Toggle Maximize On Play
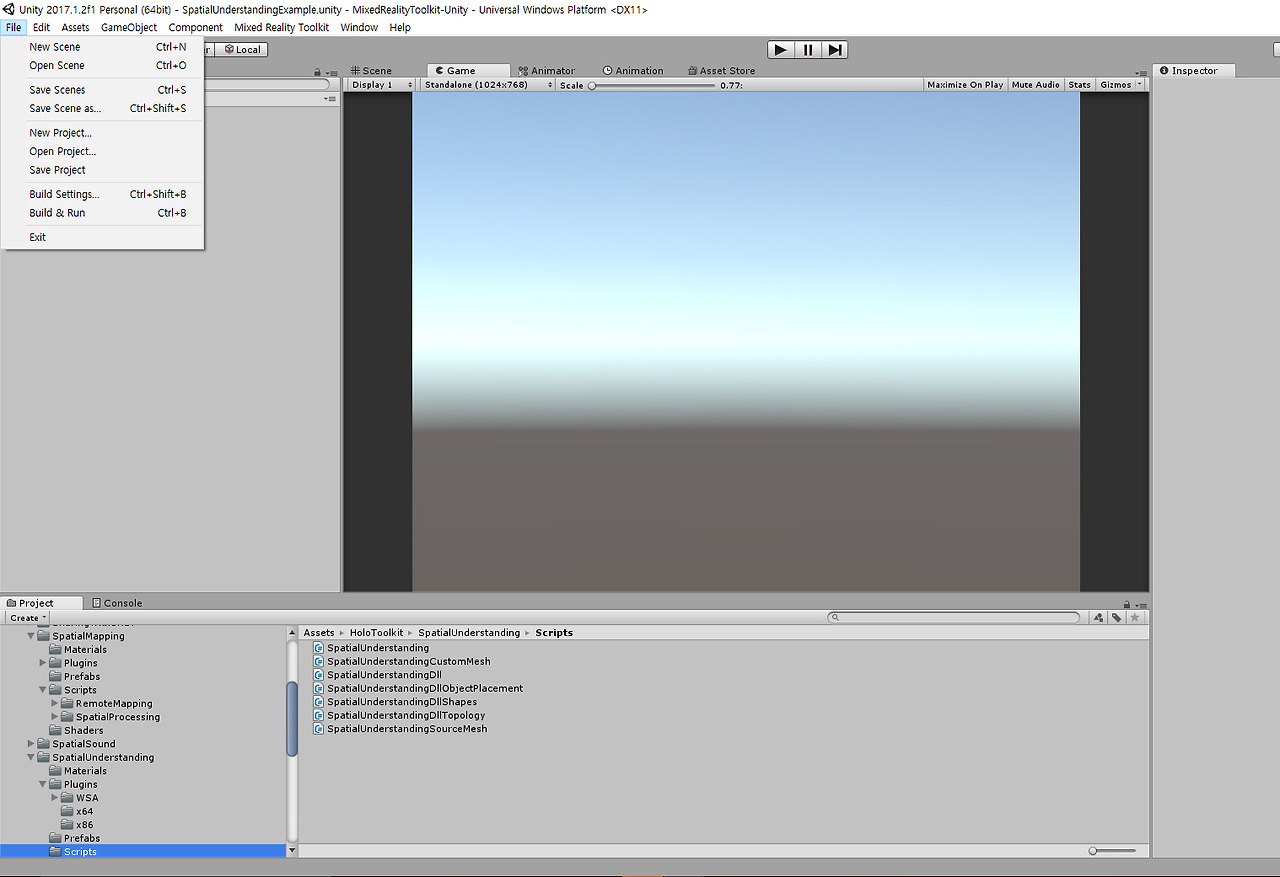 (965, 85)
